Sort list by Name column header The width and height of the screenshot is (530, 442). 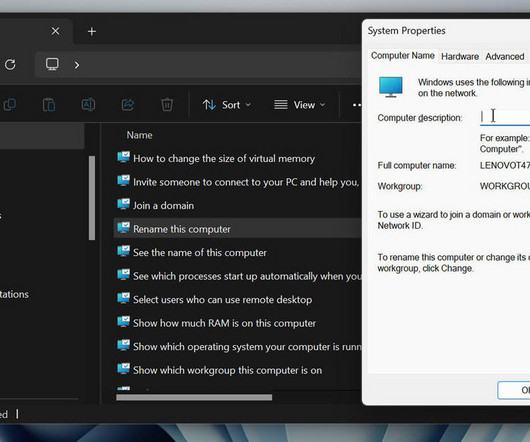(x=139, y=135)
